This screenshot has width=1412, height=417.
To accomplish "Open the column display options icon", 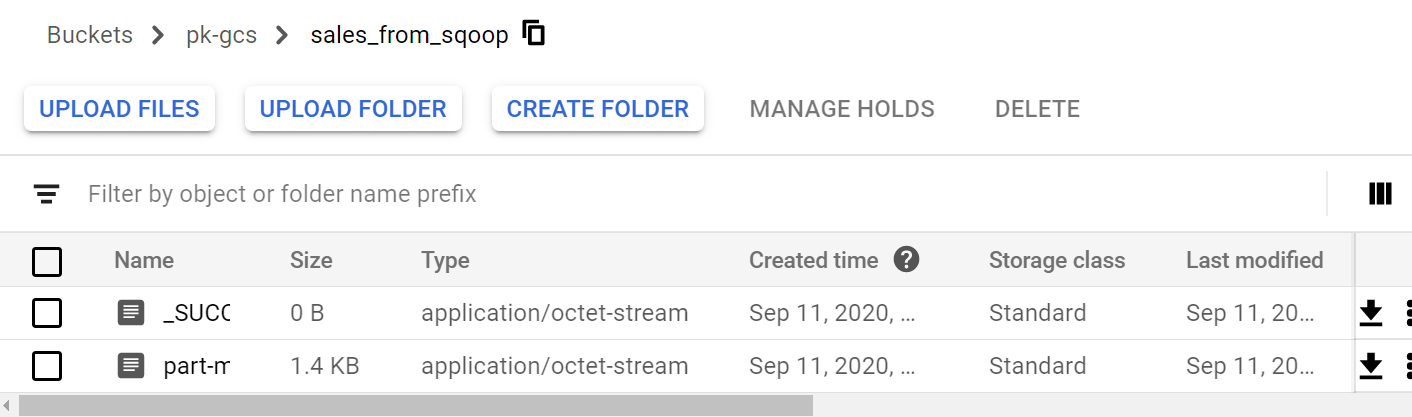I will [1380, 194].
